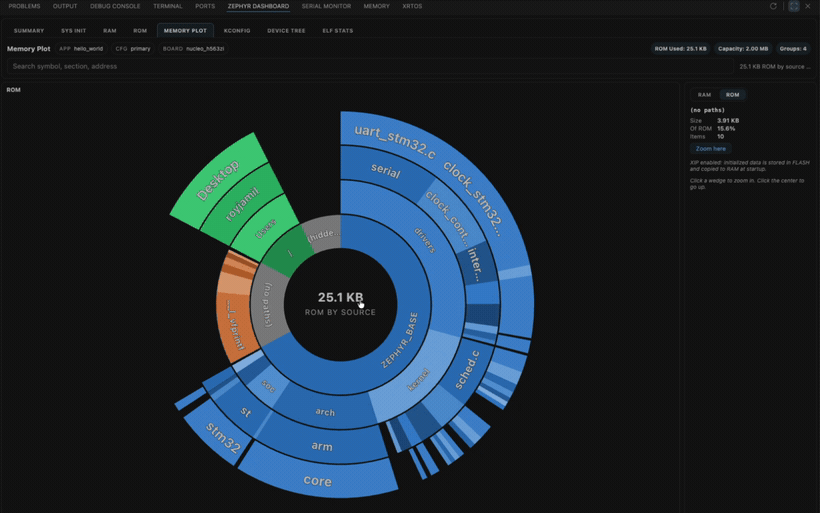Open the ROM sub-tab in dashboard

tap(140, 31)
